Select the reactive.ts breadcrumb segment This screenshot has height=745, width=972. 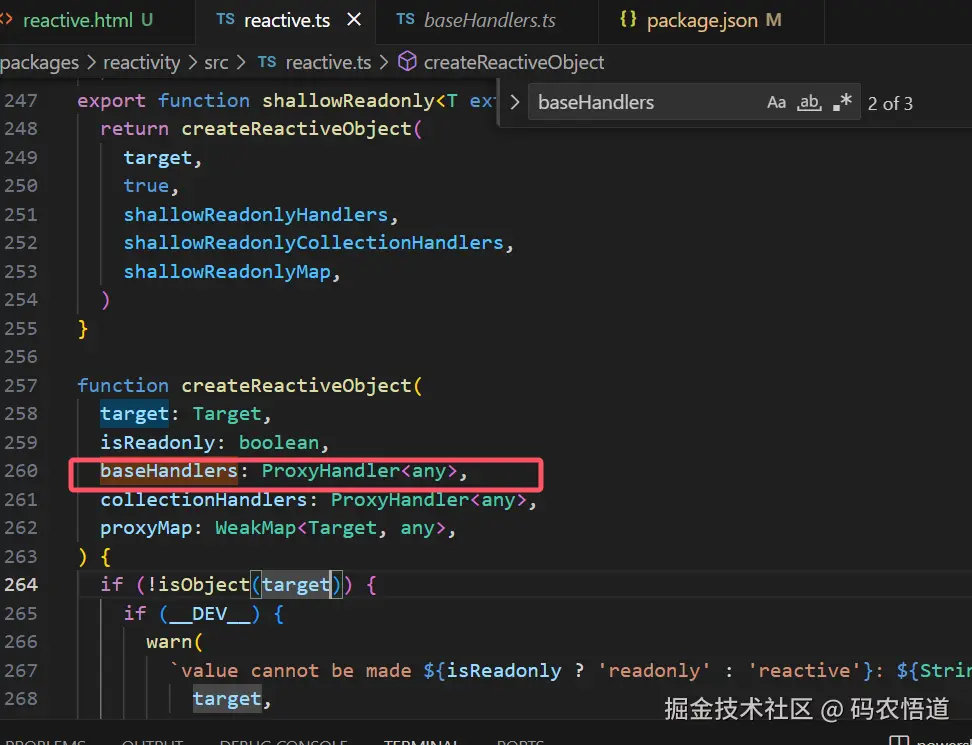click(x=328, y=63)
